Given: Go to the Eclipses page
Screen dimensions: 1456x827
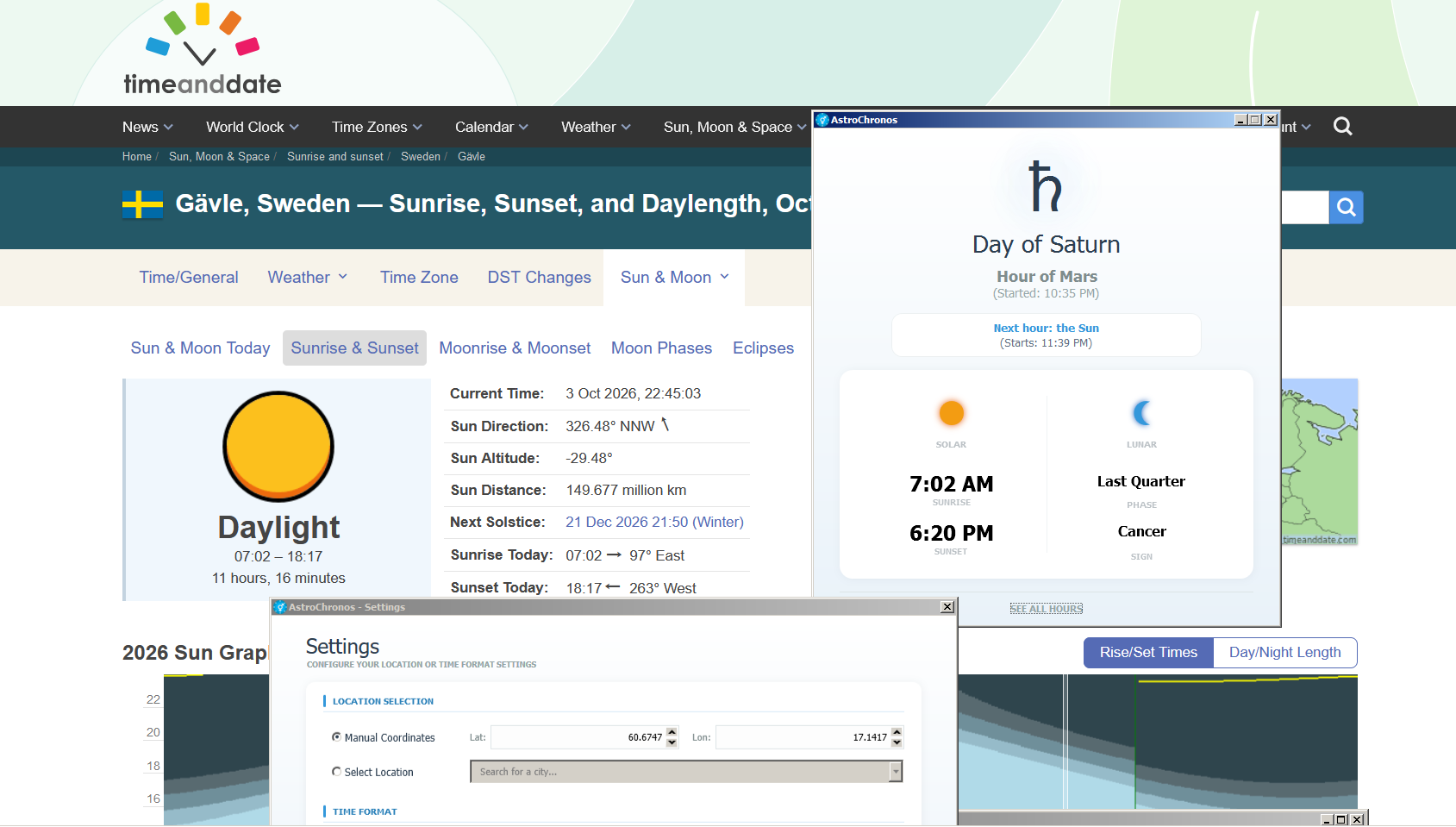Looking at the screenshot, I should pyautogui.click(x=763, y=348).
